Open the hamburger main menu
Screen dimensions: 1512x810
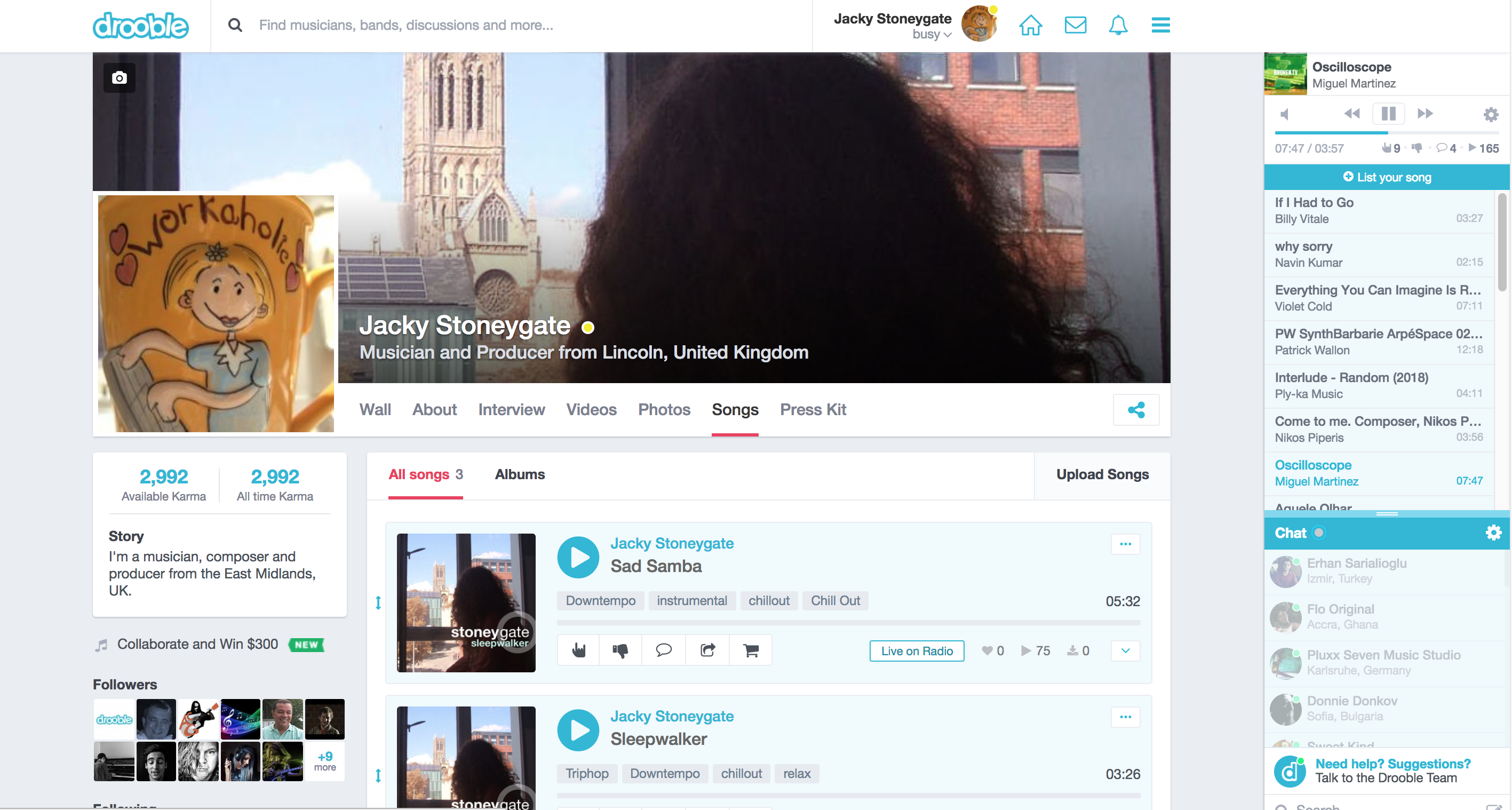pyautogui.click(x=1160, y=25)
